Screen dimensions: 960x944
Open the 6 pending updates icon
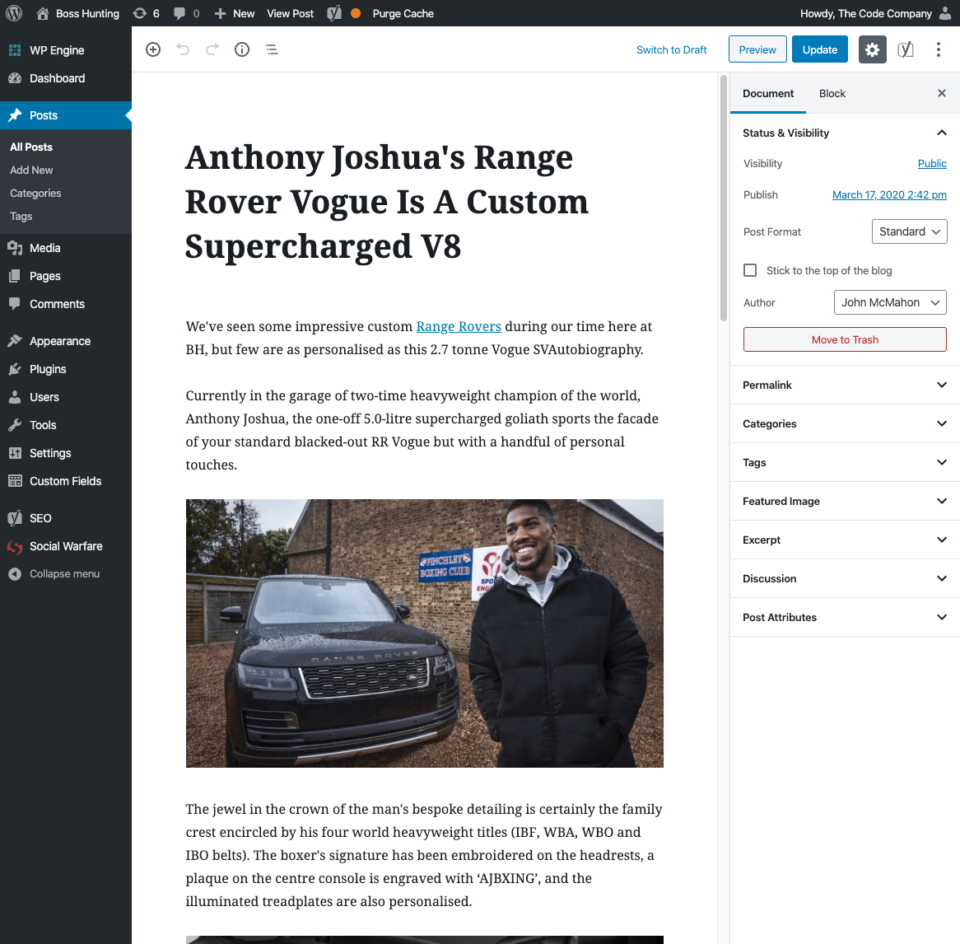tap(140, 13)
